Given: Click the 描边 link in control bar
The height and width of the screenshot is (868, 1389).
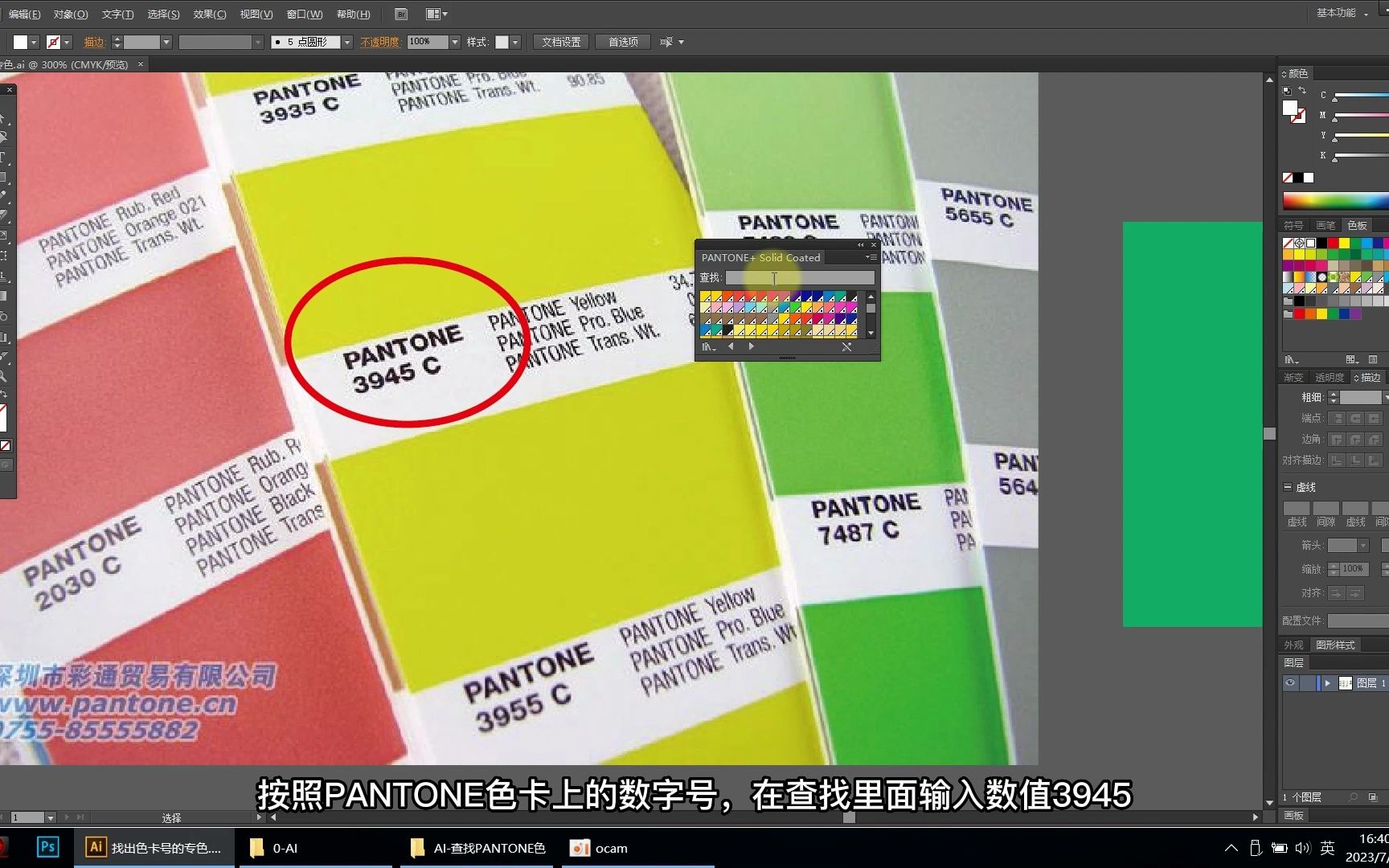Looking at the screenshot, I should (94, 43).
